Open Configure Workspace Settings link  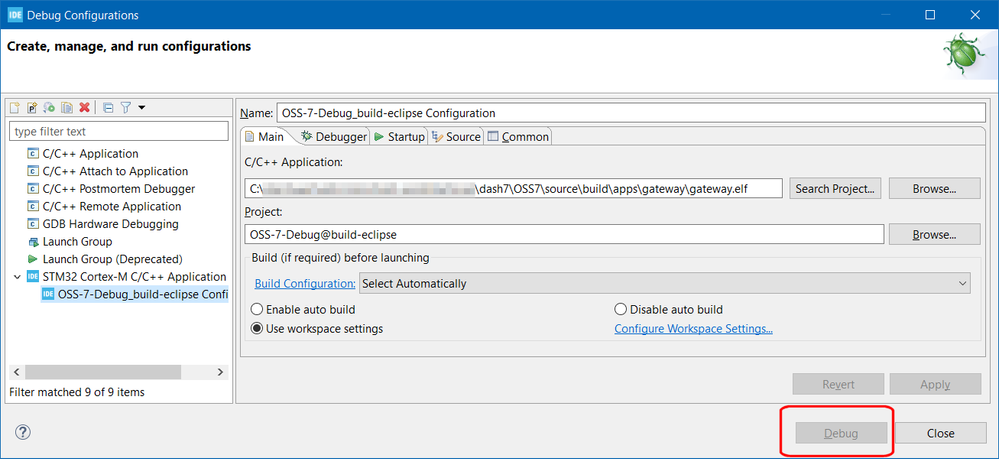pyautogui.click(x=693, y=329)
